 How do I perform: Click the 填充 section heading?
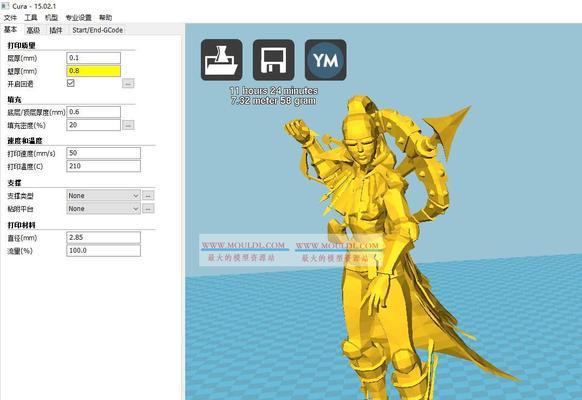click(14, 99)
